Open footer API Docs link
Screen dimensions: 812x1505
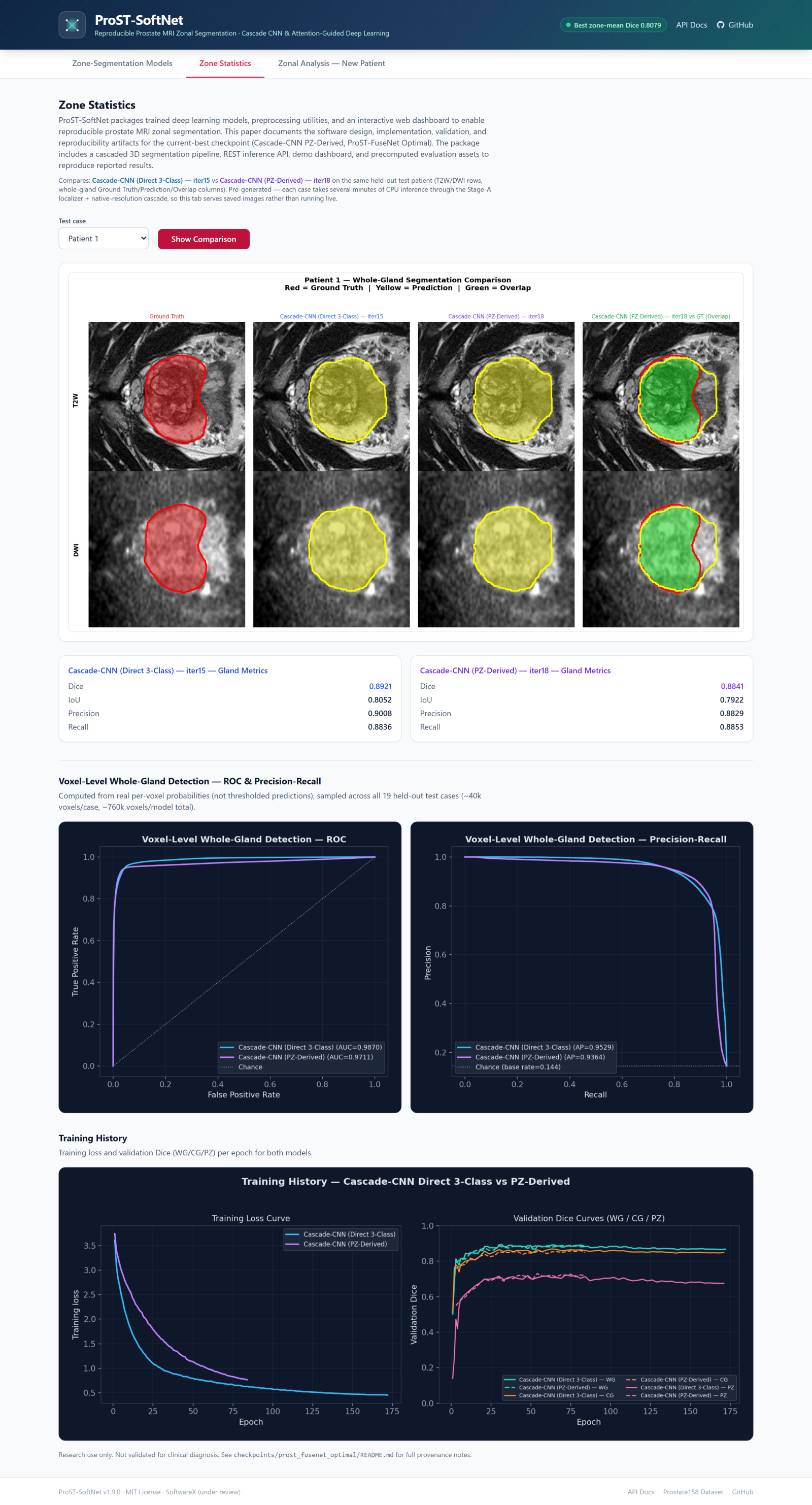(640, 1492)
